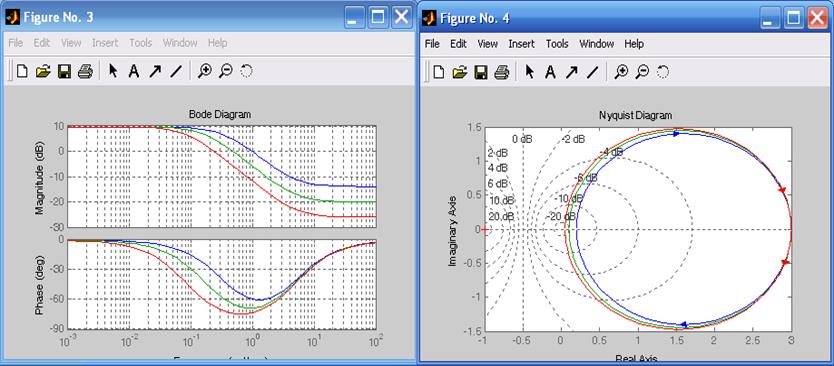Select the Nyquist Diagram title text
The image size is (834, 366).
[x=635, y=115]
